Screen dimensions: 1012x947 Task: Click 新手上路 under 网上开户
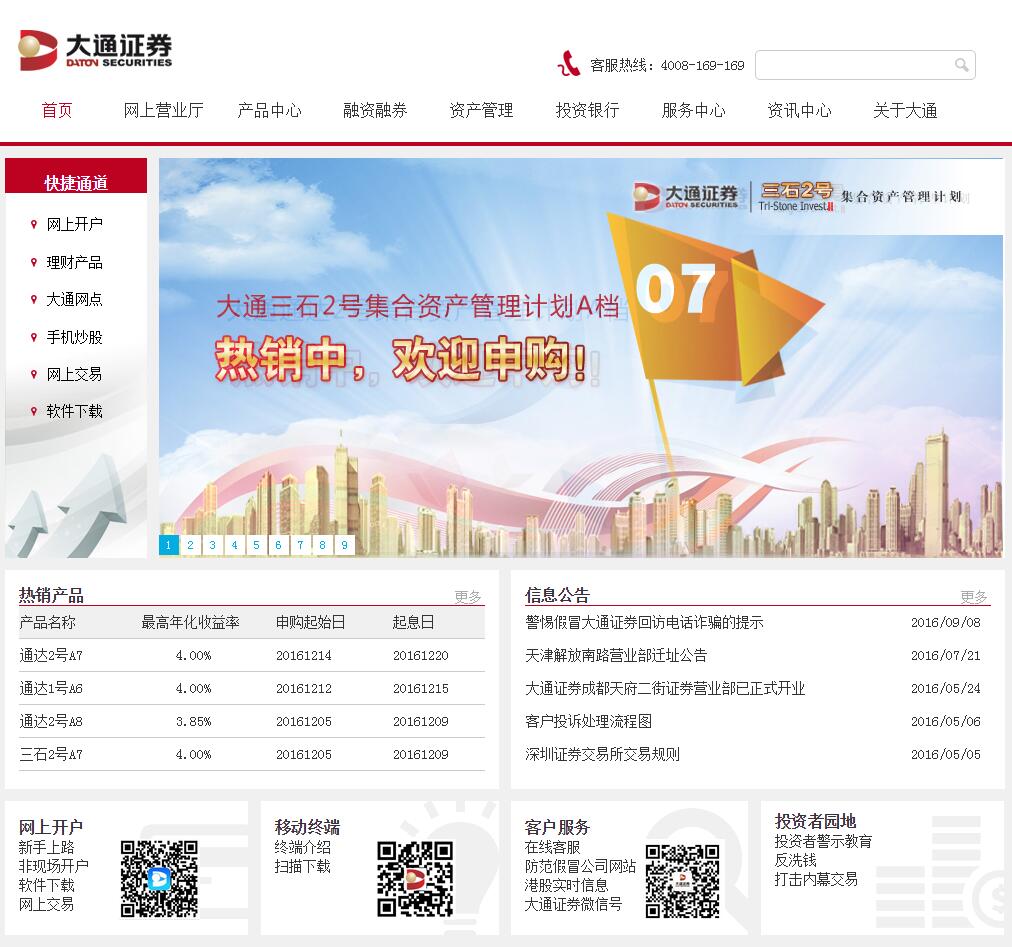(x=46, y=847)
